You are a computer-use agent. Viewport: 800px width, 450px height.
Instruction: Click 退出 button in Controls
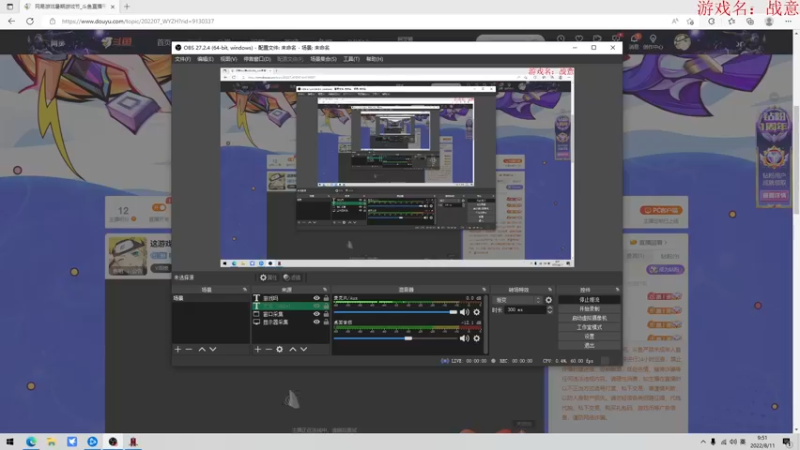click(589, 346)
